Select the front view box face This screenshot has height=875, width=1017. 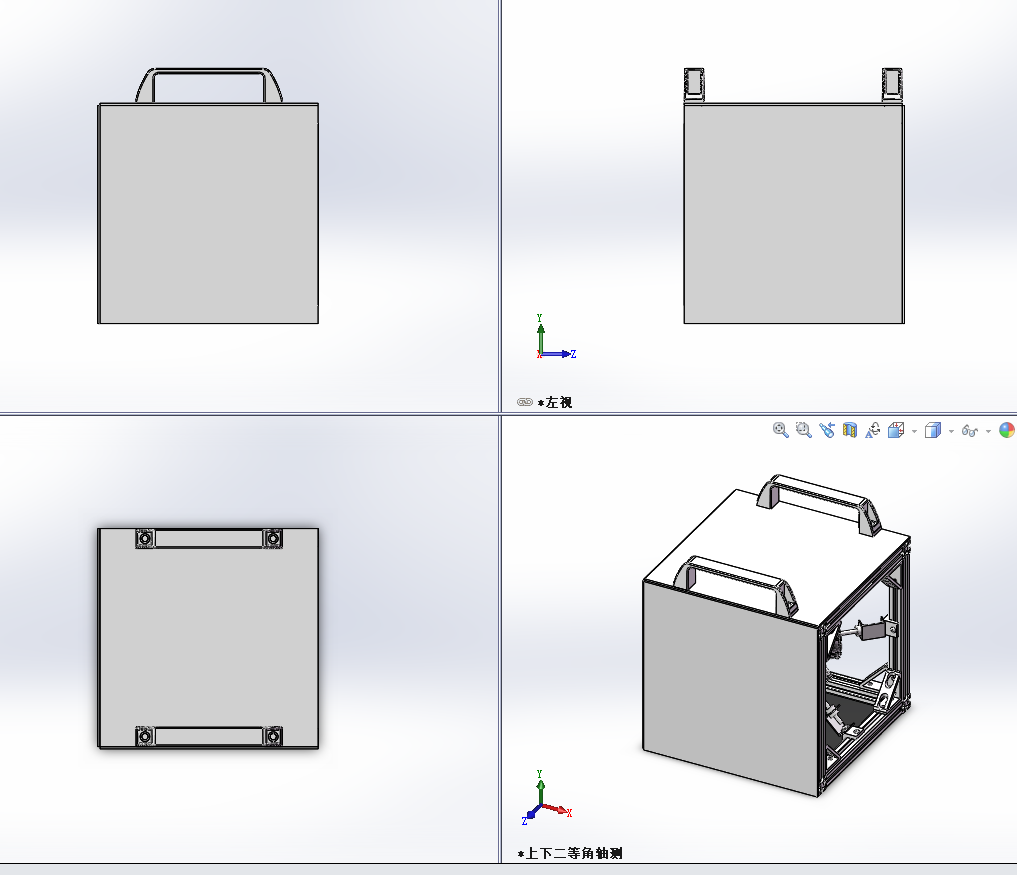(x=208, y=213)
